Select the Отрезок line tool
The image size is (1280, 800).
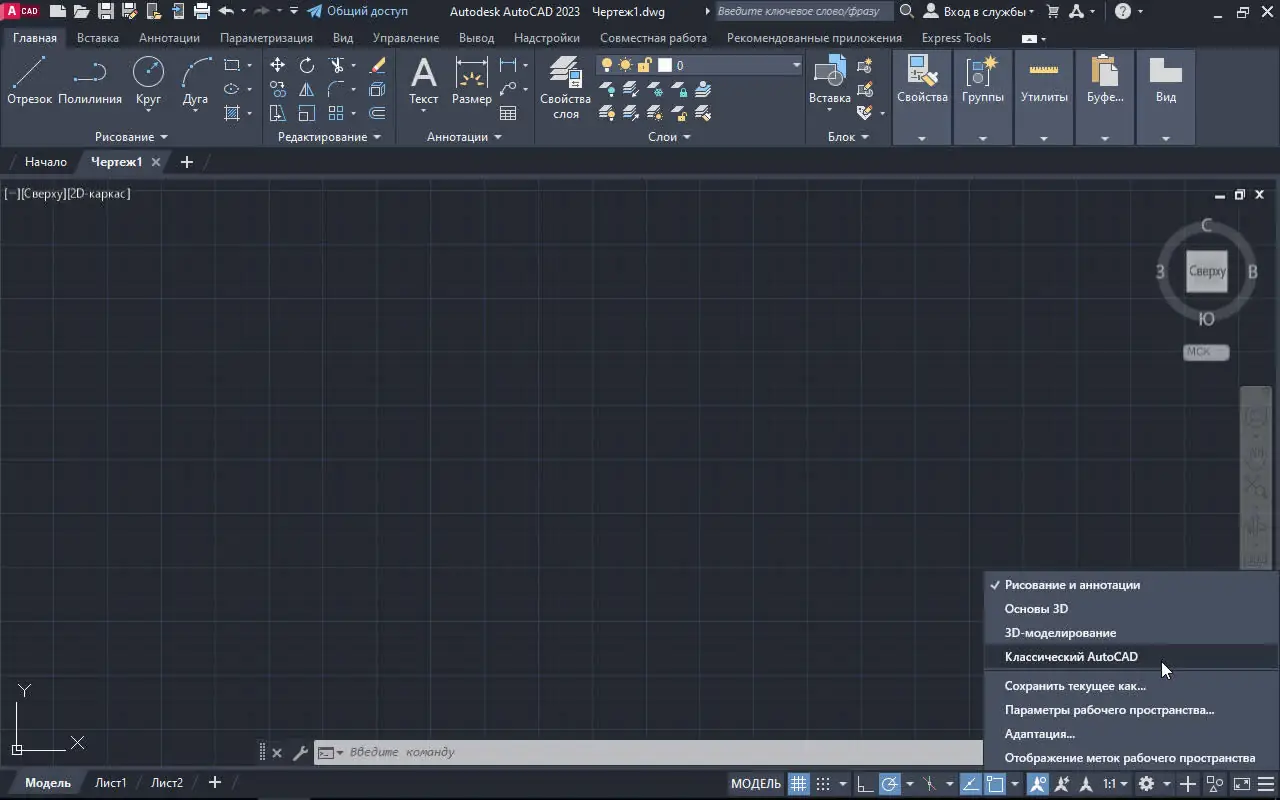pyautogui.click(x=29, y=80)
